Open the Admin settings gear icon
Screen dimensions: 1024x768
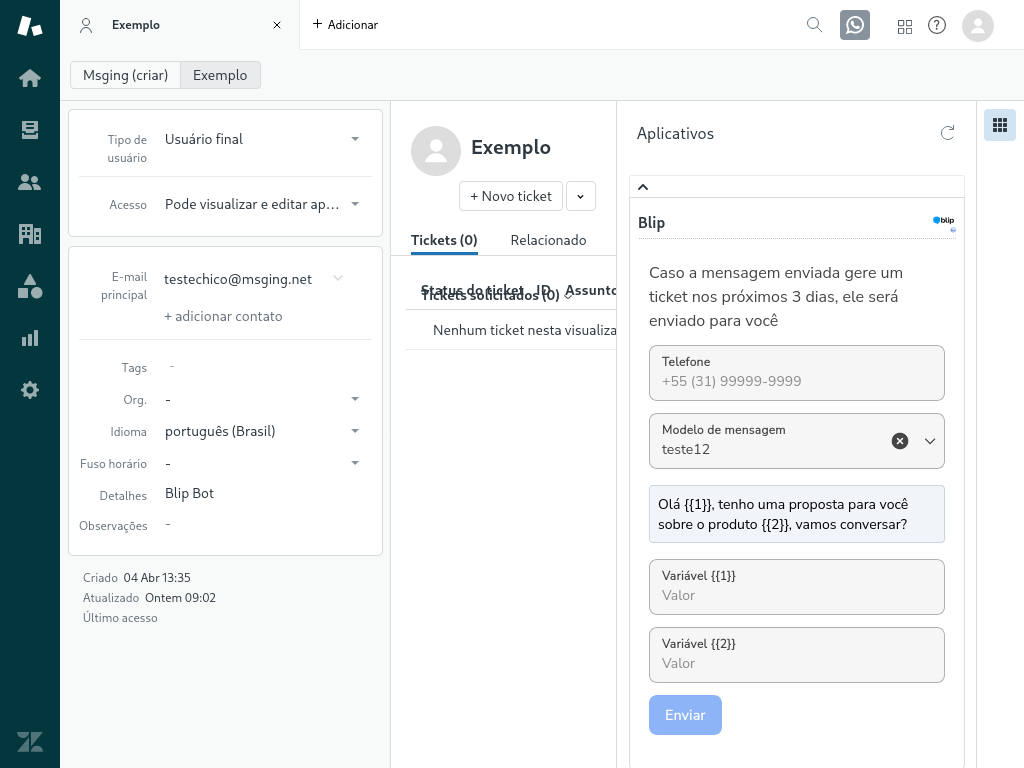tap(29, 389)
